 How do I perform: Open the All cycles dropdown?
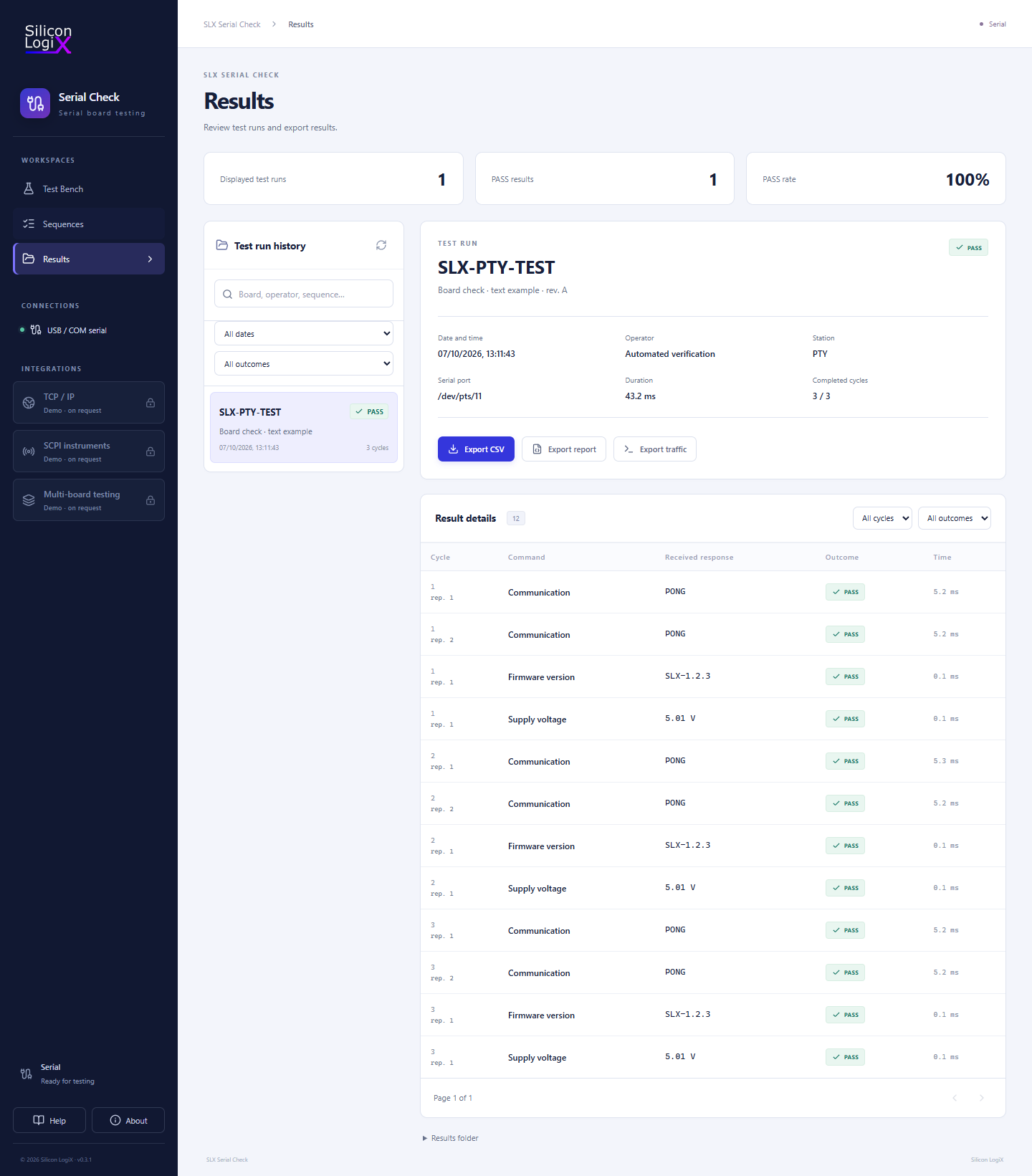pyautogui.click(x=882, y=518)
